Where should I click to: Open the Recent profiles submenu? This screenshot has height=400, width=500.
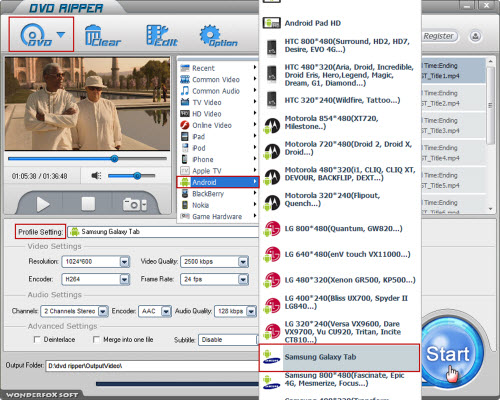coord(218,68)
